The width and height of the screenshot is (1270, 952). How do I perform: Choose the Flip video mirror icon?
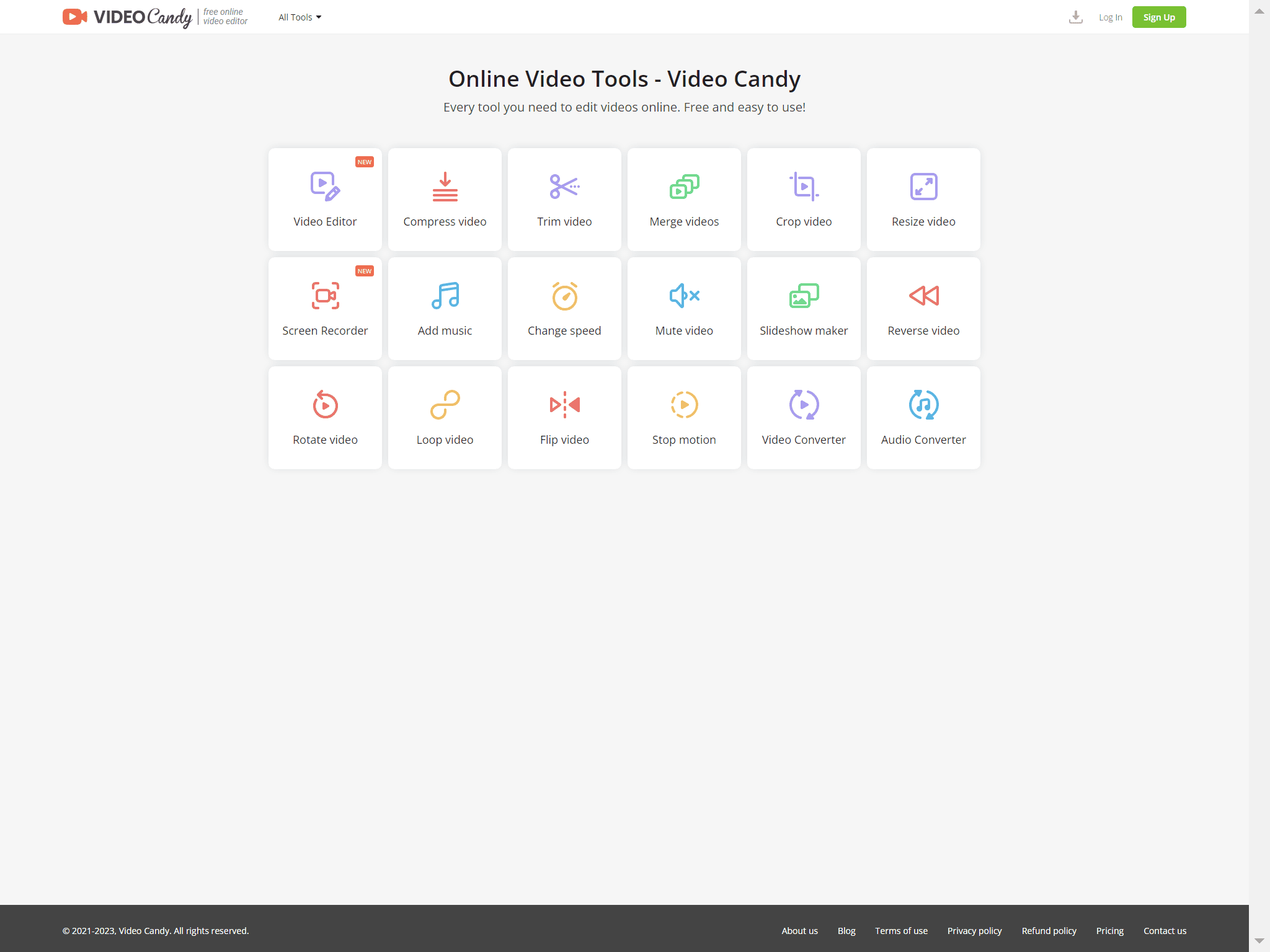[x=564, y=405]
